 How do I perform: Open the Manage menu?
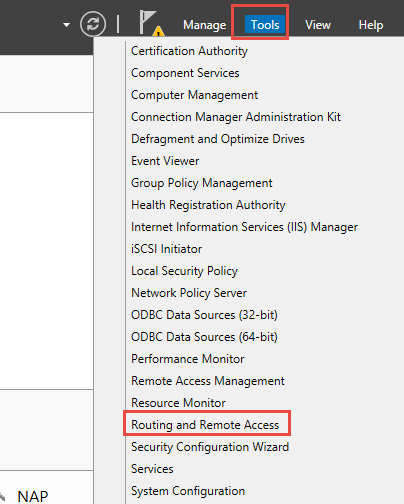pos(204,25)
